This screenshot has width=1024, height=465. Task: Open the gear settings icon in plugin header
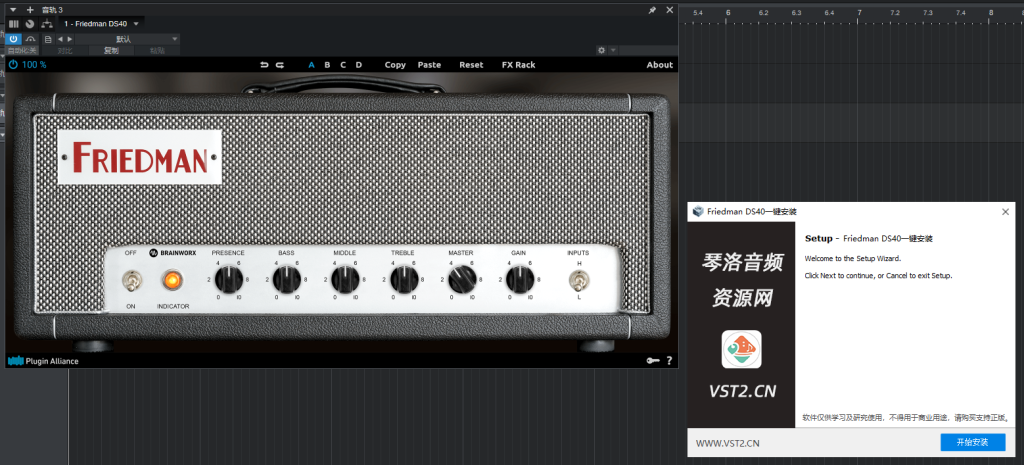[601, 50]
